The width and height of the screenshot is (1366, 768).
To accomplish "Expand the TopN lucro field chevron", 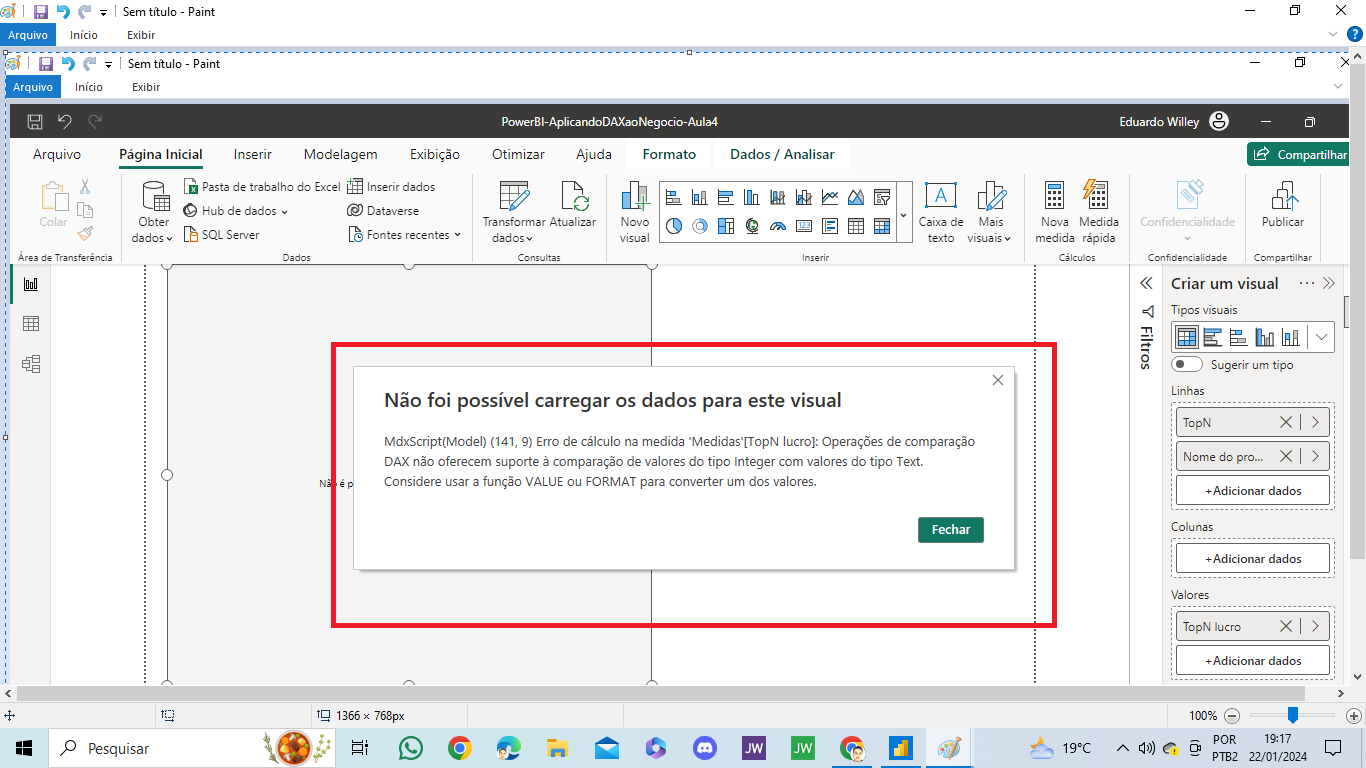I will point(1314,627).
